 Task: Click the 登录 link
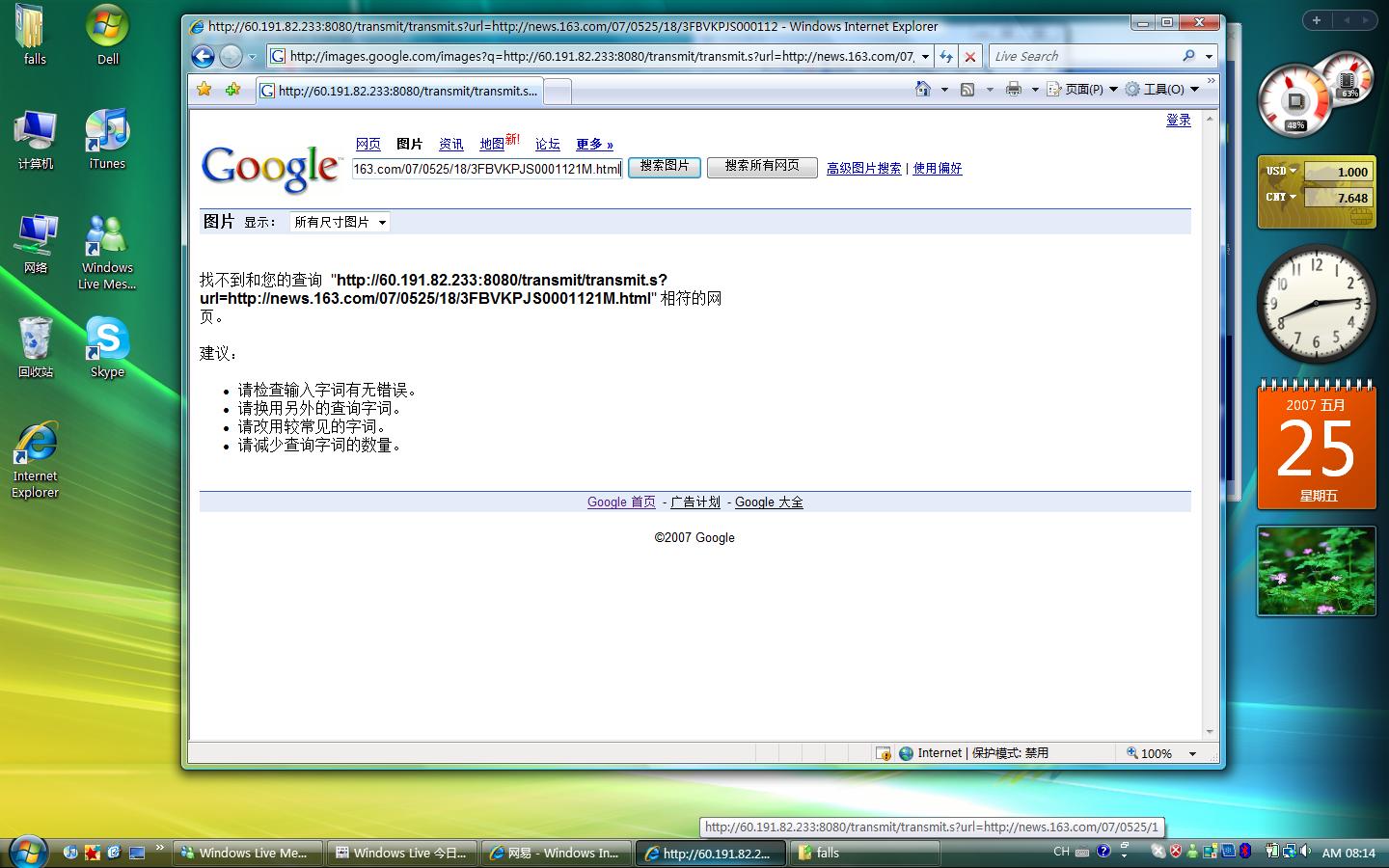coord(1179,121)
